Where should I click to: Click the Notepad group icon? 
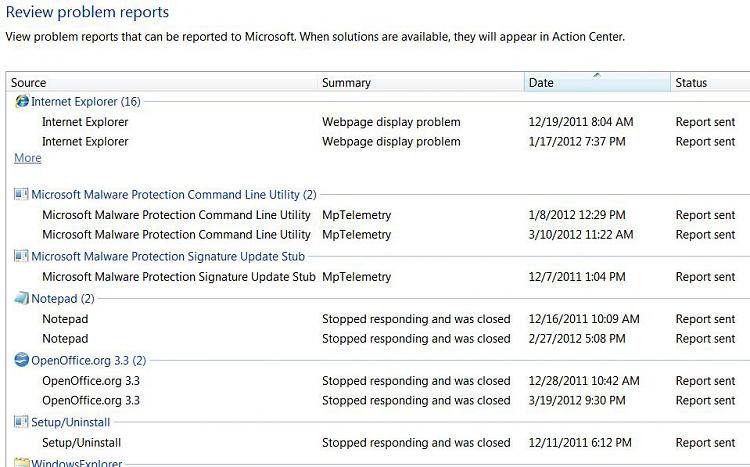click(21, 298)
